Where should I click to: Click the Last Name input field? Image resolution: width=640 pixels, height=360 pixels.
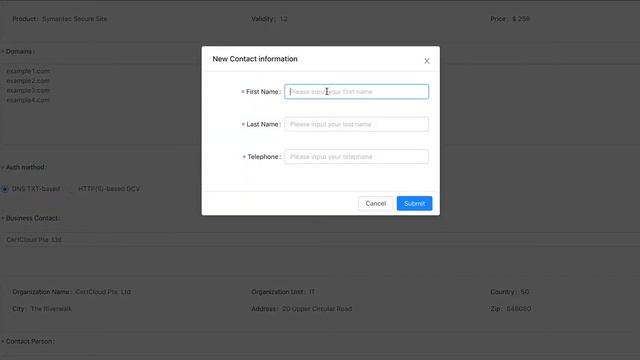[x=356, y=124]
